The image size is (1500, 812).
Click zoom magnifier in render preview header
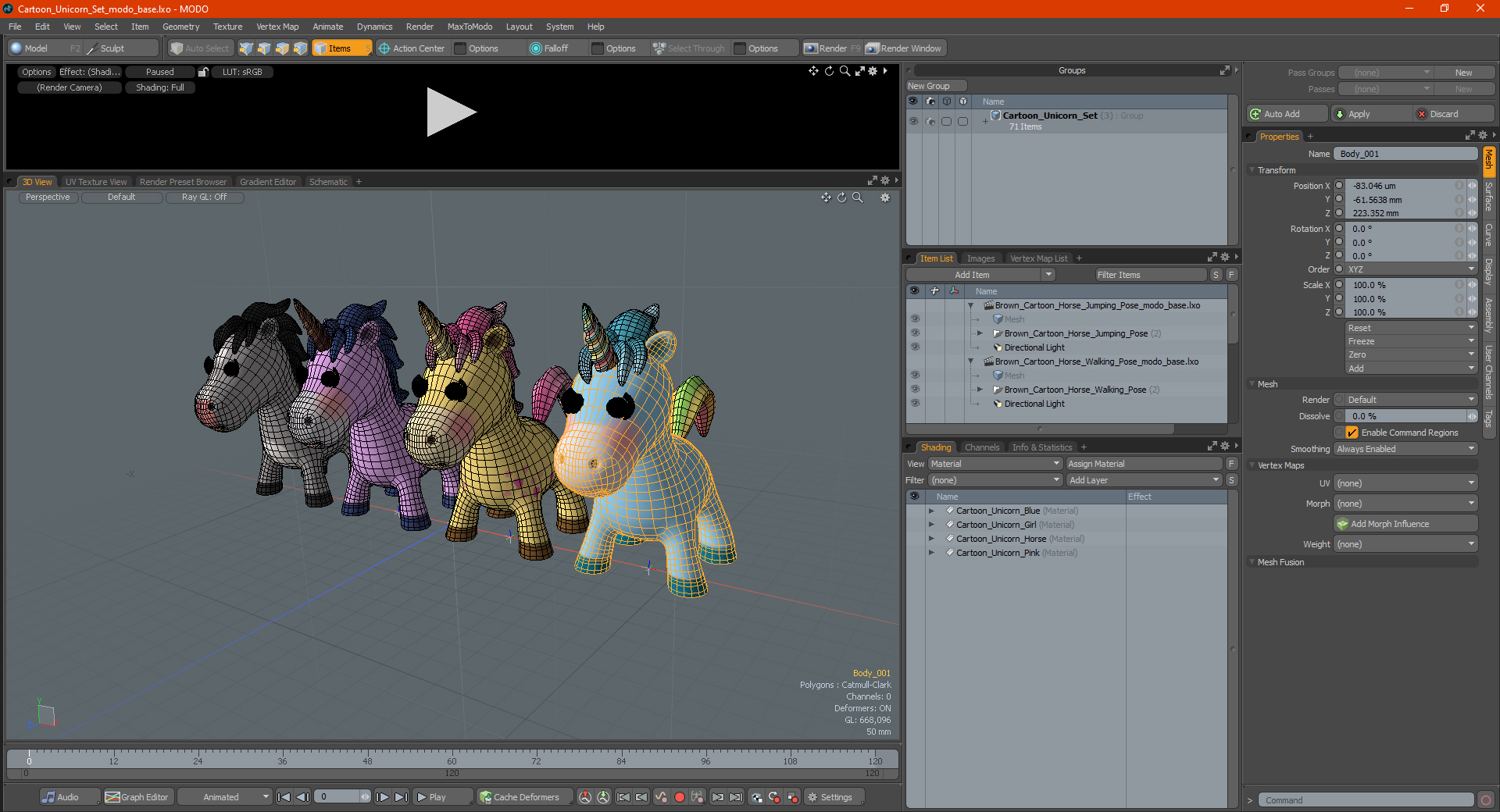[x=845, y=71]
